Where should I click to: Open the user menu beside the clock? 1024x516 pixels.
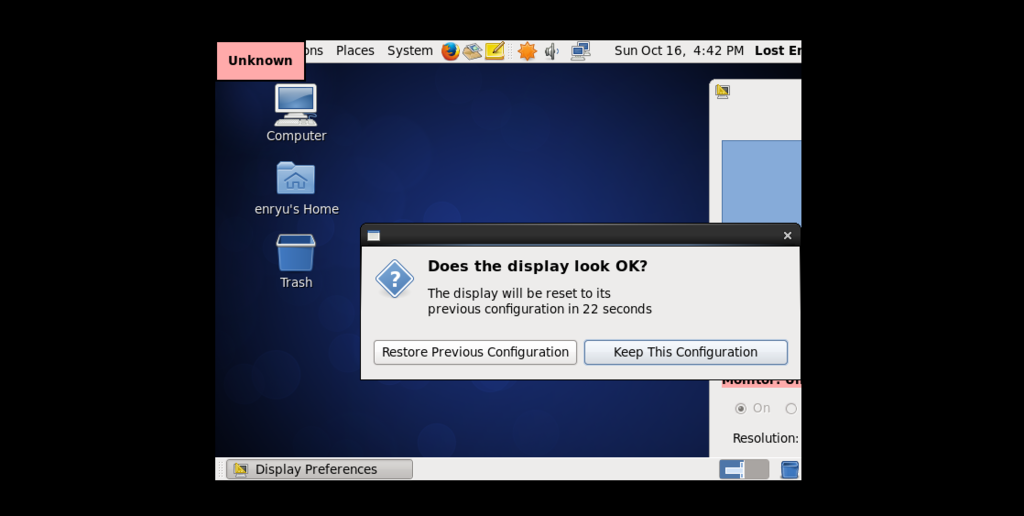pos(778,51)
